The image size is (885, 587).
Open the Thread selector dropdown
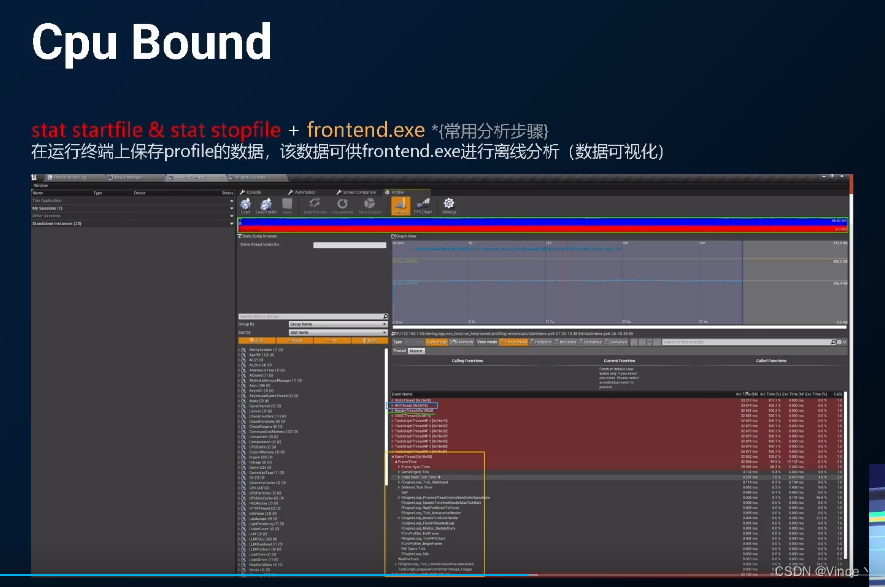[416, 351]
